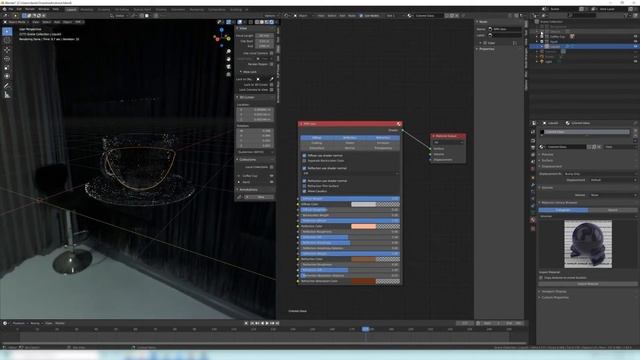Click the icon at right of PxrSurface node header
This screenshot has height=360, width=640.
point(399,124)
